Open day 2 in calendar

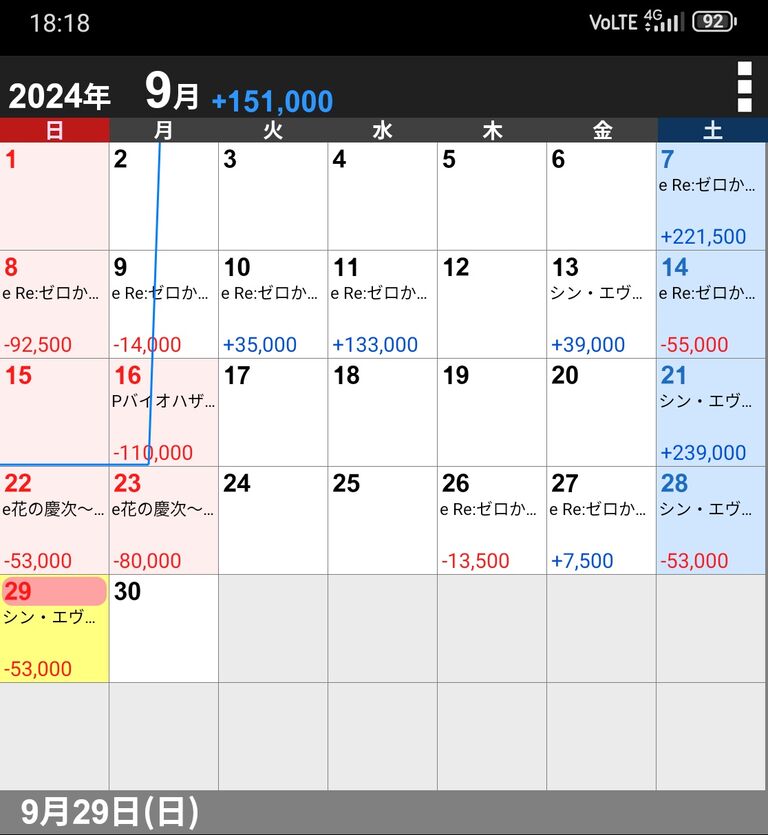coord(164,196)
